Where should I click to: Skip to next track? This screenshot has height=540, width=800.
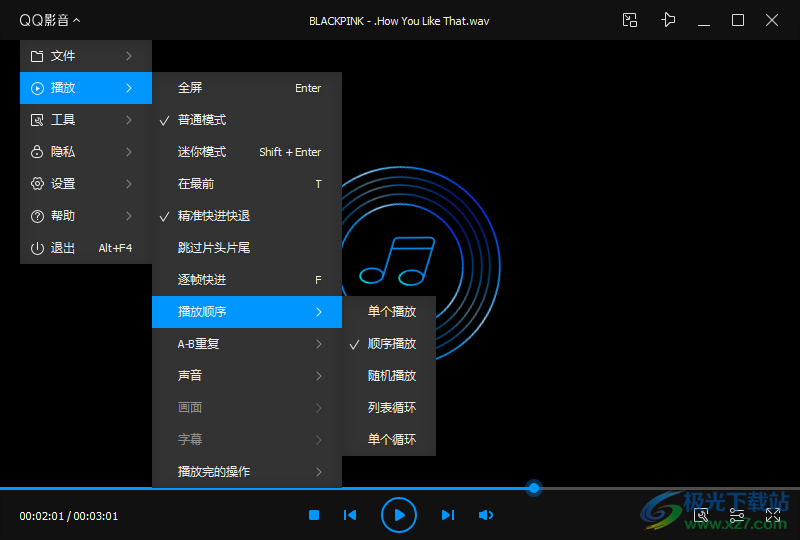coord(447,515)
